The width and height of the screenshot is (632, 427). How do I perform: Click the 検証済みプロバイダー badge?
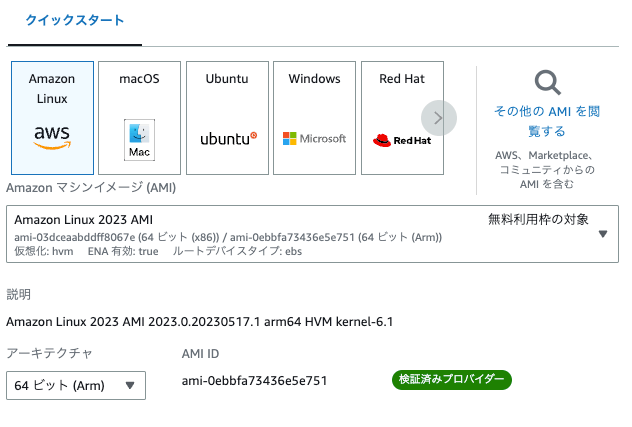point(452,380)
